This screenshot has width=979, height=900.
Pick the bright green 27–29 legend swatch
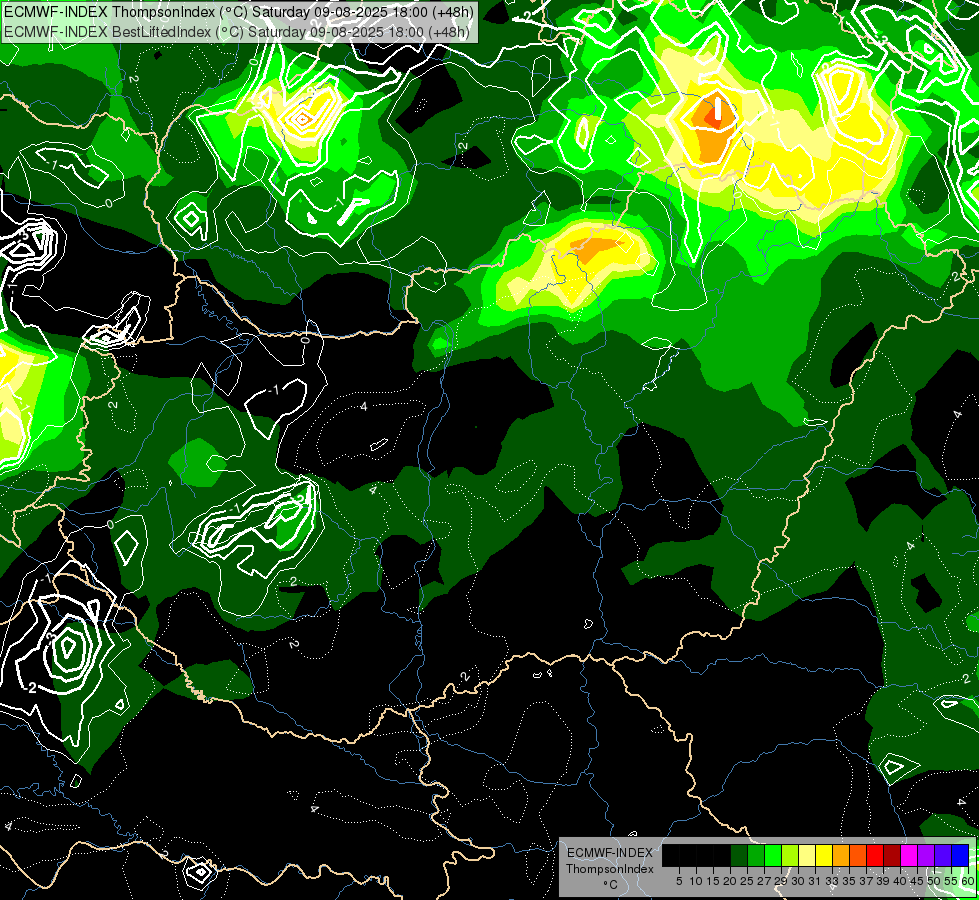coord(773,855)
